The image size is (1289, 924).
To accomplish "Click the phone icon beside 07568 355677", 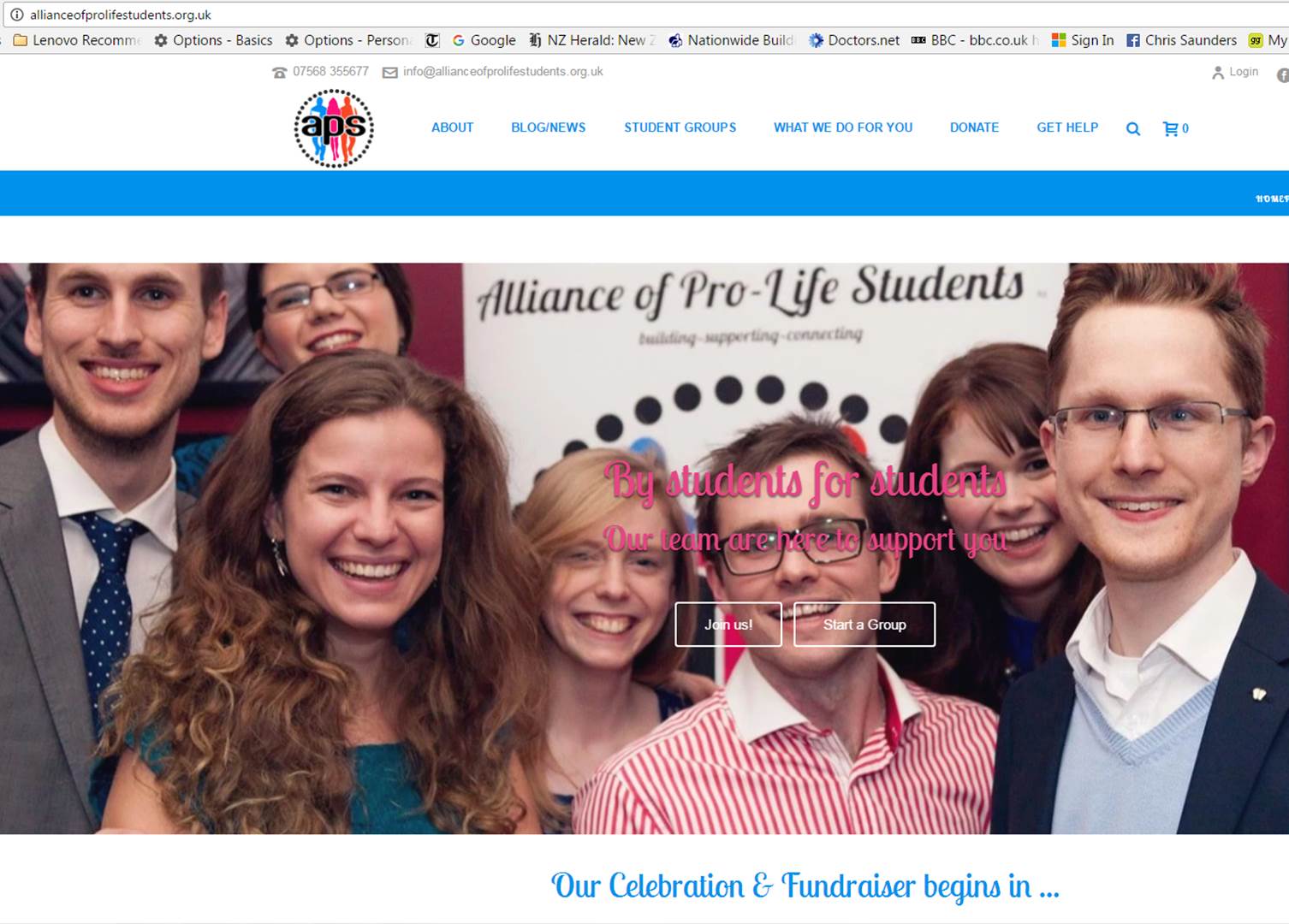I will click(x=279, y=73).
